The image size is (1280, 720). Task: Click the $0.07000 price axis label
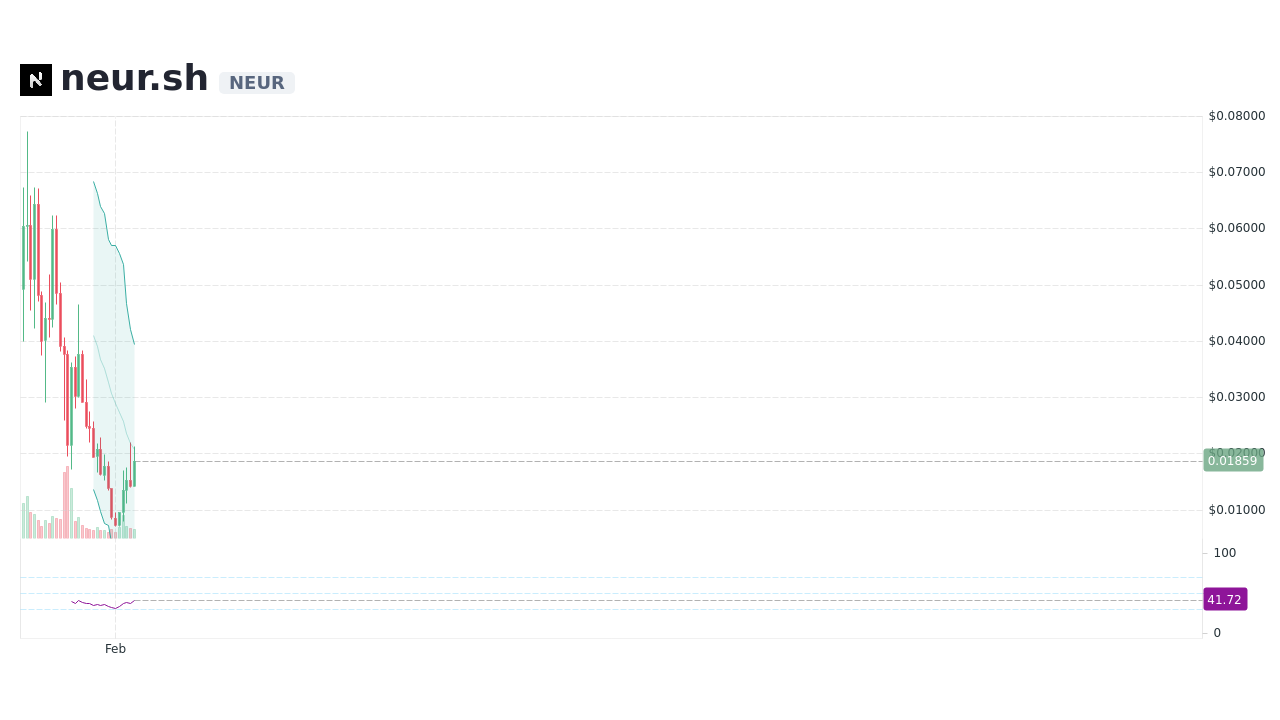(x=1237, y=172)
